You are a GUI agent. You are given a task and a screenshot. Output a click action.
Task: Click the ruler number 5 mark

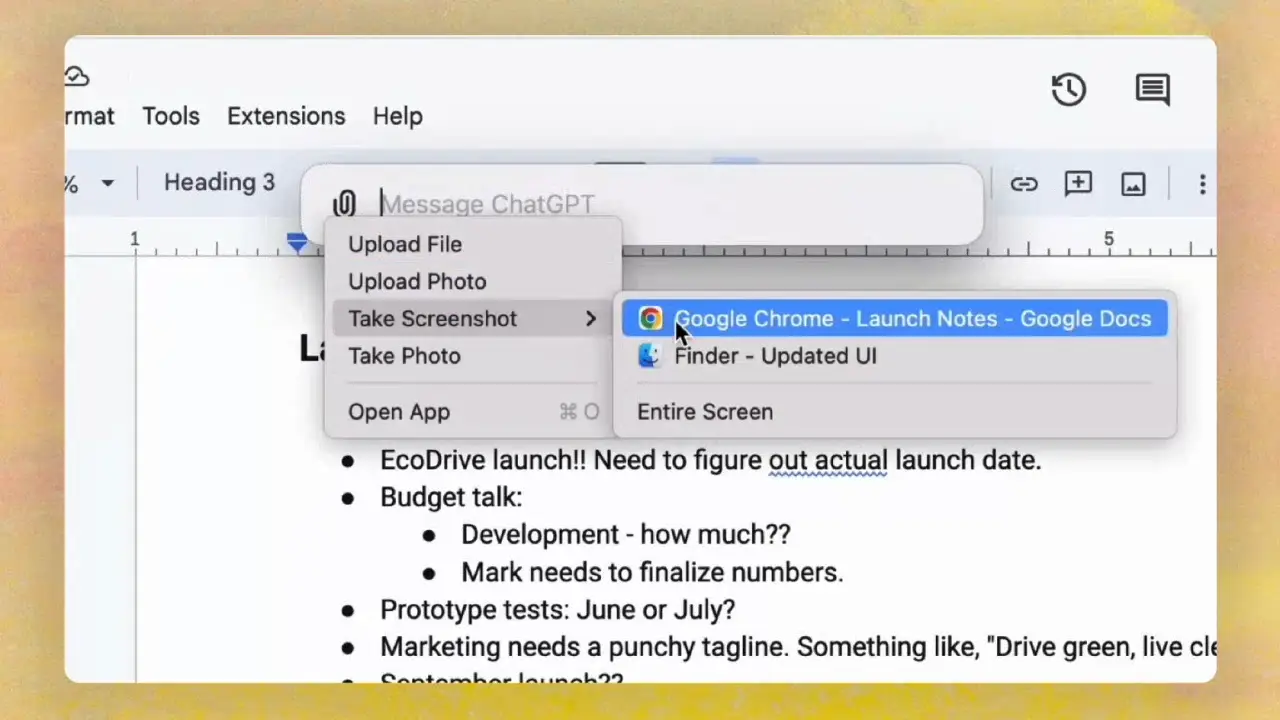pos(1108,239)
